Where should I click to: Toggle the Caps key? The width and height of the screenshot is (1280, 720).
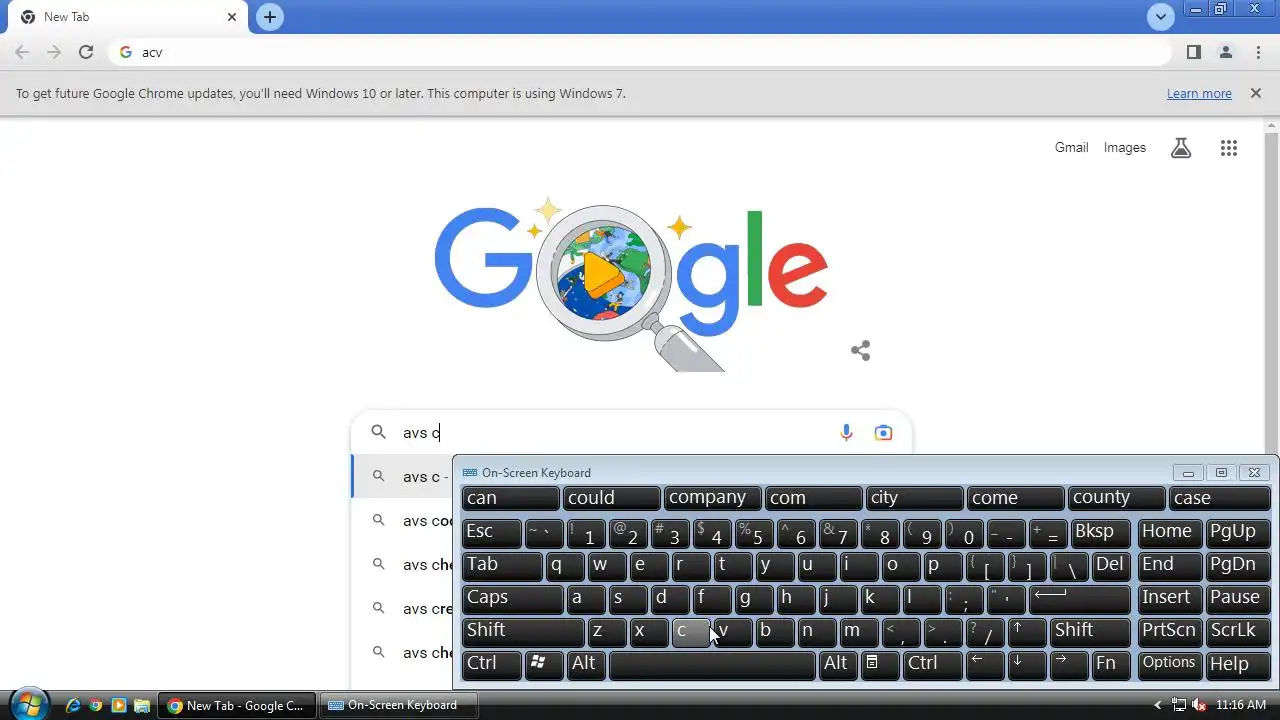[x=513, y=598]
